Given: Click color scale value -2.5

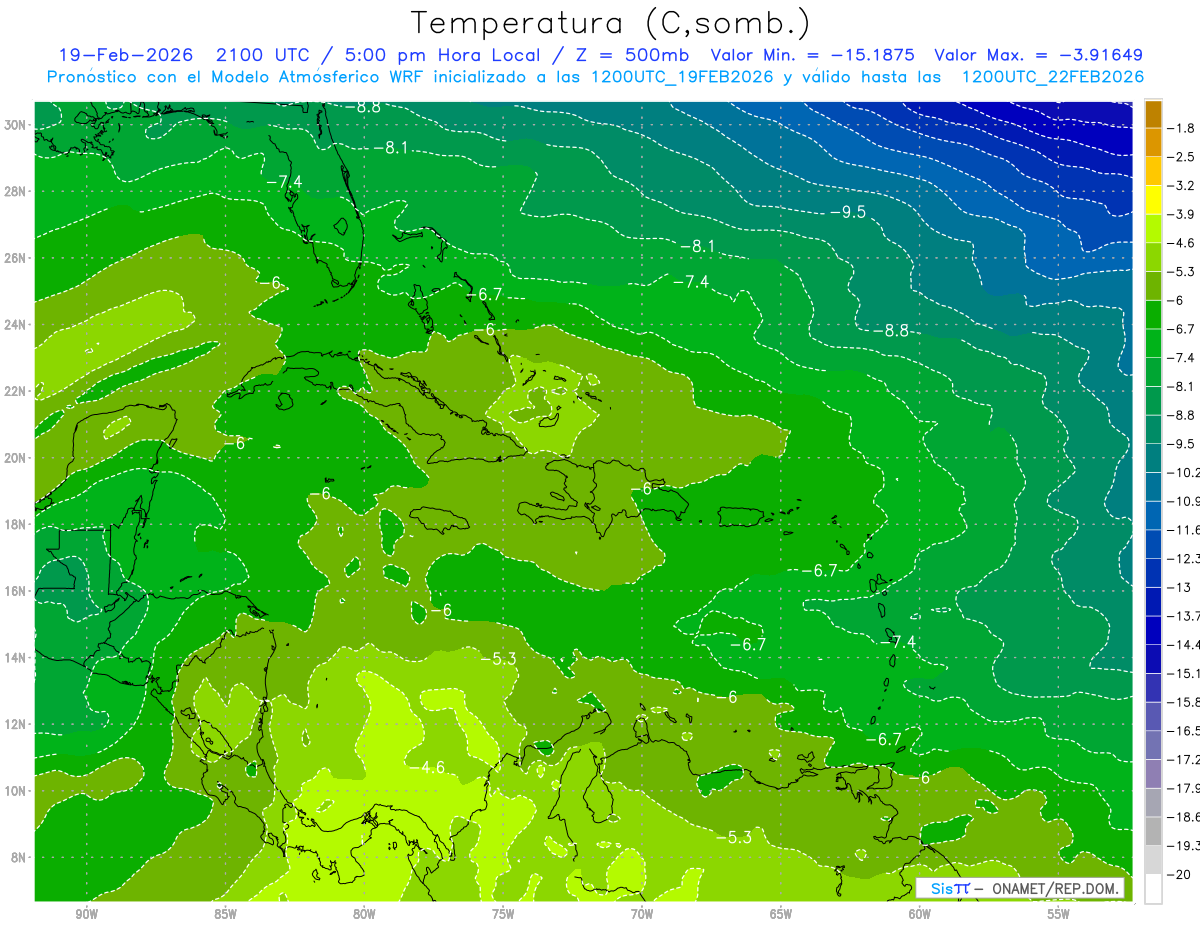Looking at the screenshot, I should [1182, 157].
